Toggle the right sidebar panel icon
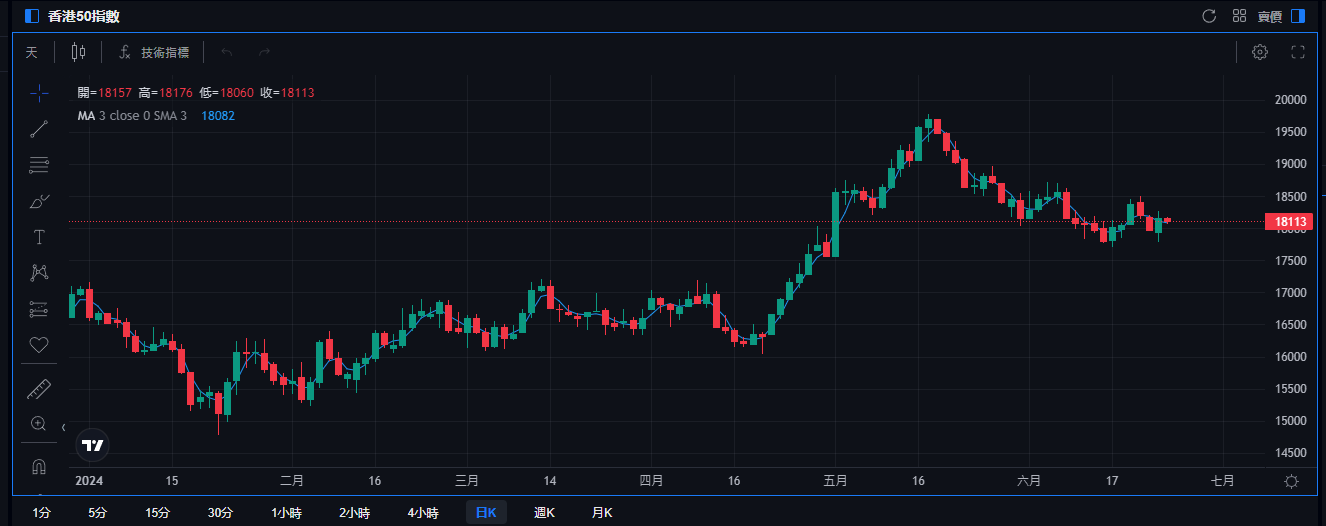Image resolution: width=1326 pixels, height=526 pixels. (1298, 16)
